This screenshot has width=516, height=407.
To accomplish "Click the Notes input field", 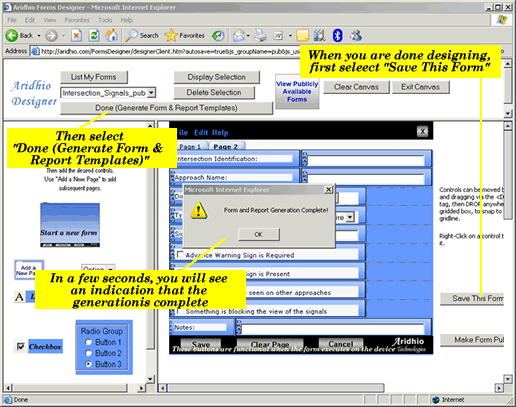I will point(333,329).
